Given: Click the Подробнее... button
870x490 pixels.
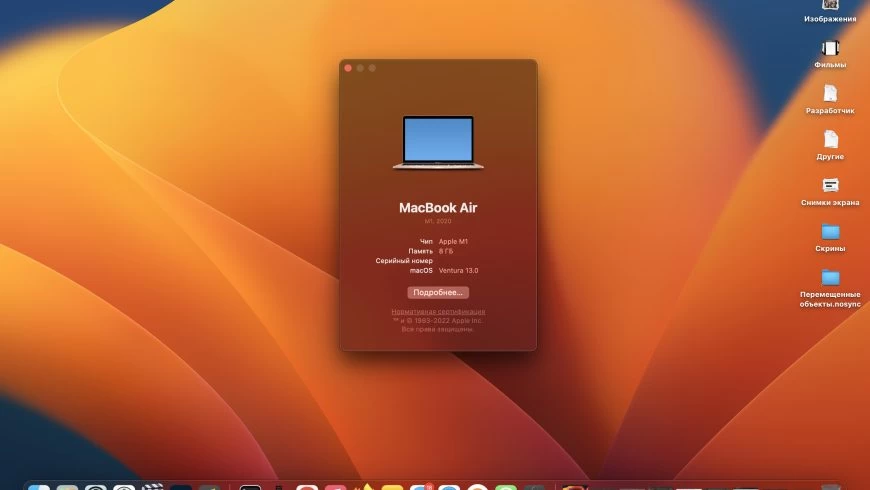Looking at the screenshot, I should (438, 292).
